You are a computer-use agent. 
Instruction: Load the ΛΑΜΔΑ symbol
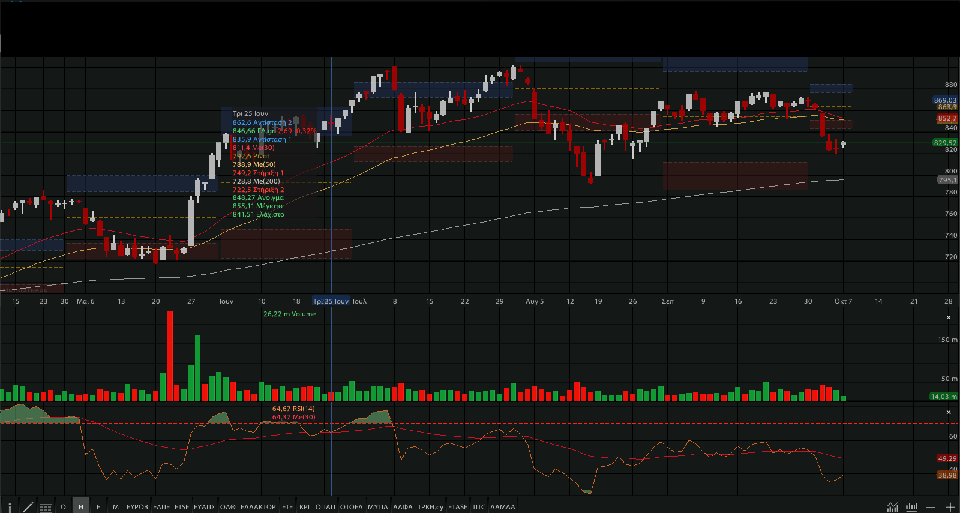pos(502,507)
